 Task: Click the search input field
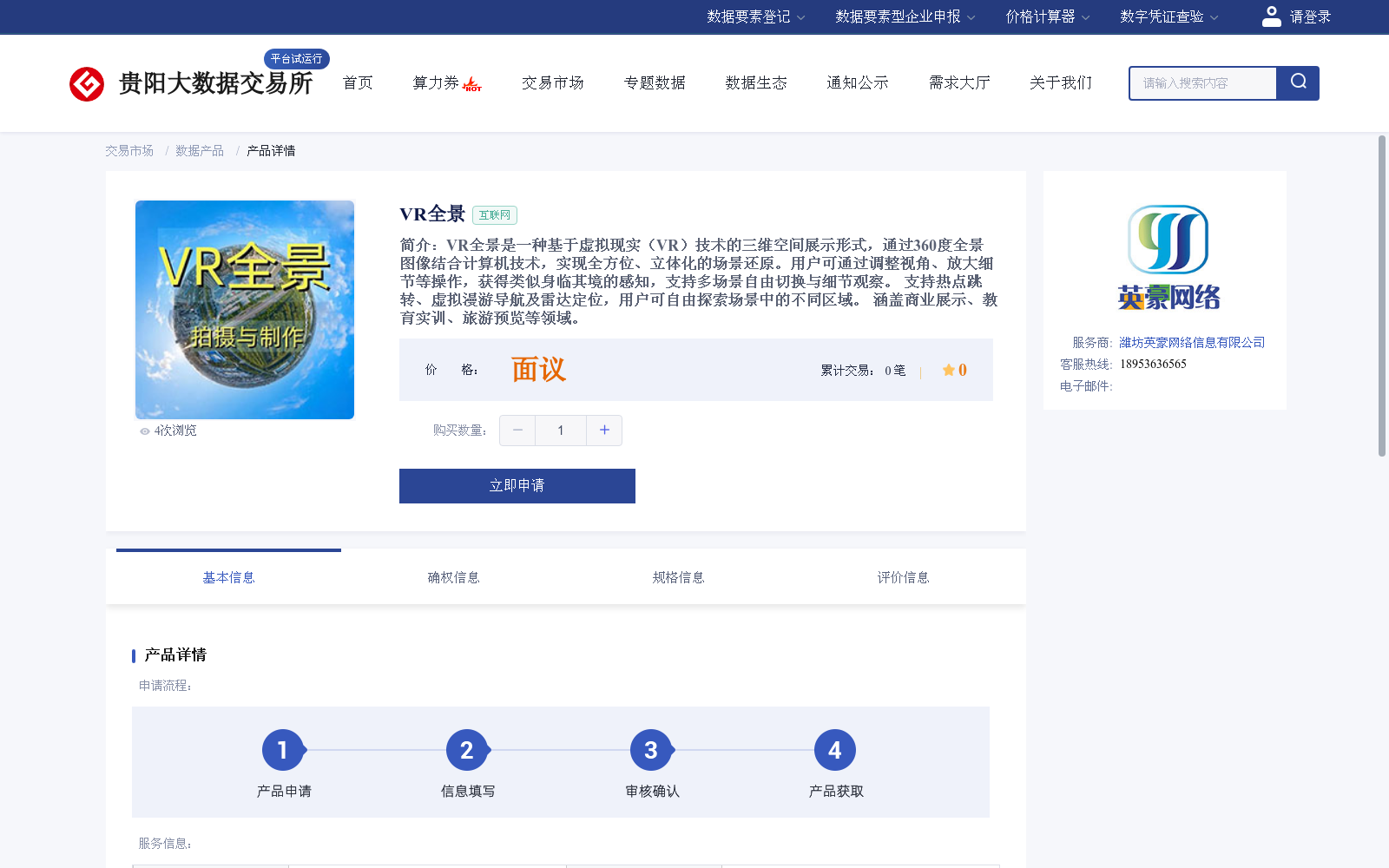(1203, 83)
